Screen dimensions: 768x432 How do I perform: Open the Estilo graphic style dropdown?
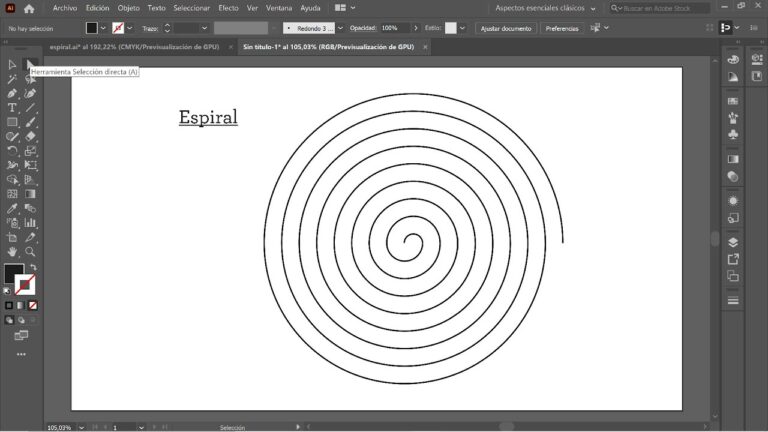pos(462,28)
